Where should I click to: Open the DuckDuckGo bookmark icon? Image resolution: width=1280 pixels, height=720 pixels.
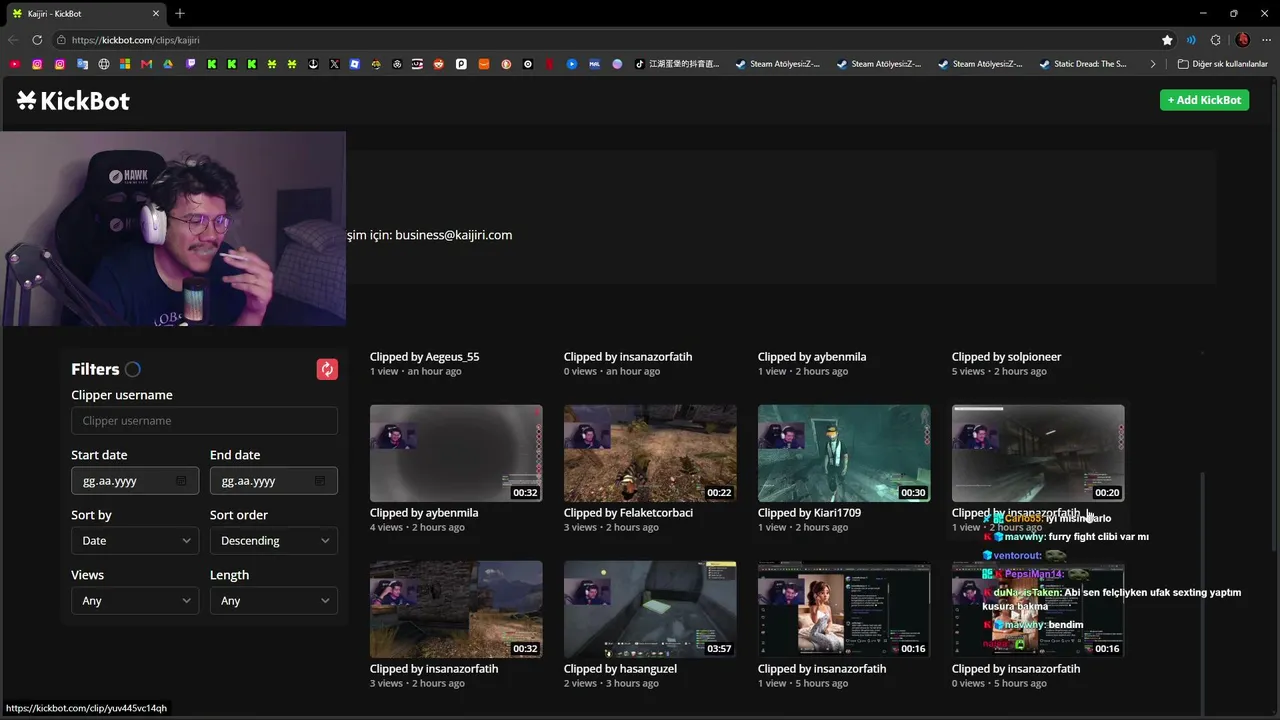click(x=506, y=64)
